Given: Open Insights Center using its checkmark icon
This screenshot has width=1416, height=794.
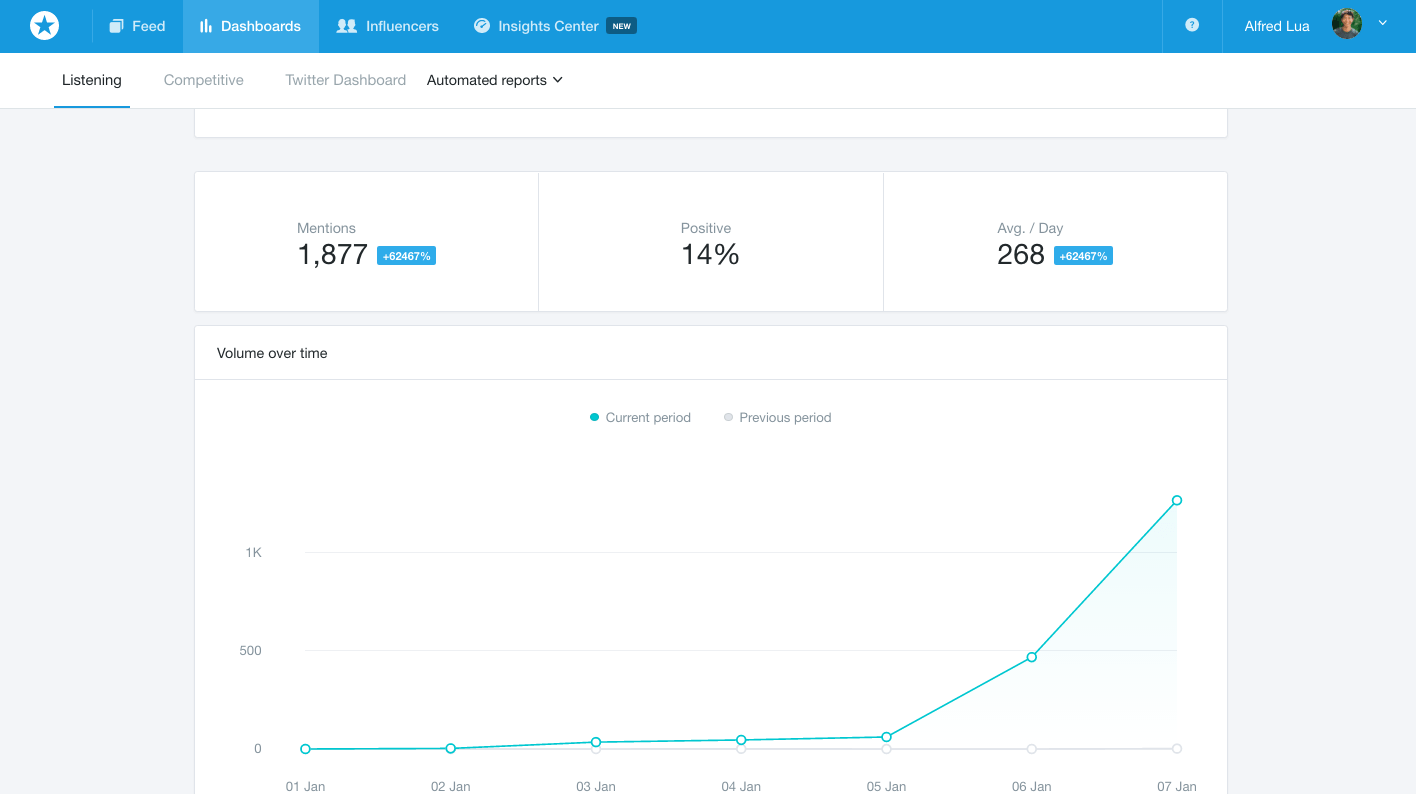Looking at the screenshot, I should 481,26.
